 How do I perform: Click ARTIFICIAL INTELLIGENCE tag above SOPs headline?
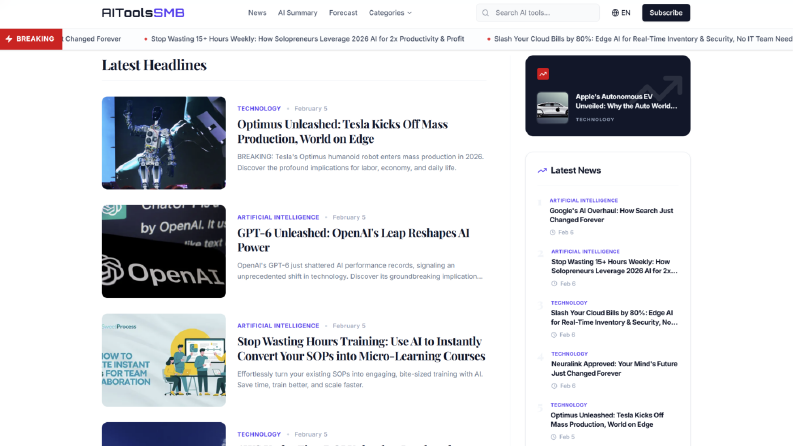click(278, 326)
